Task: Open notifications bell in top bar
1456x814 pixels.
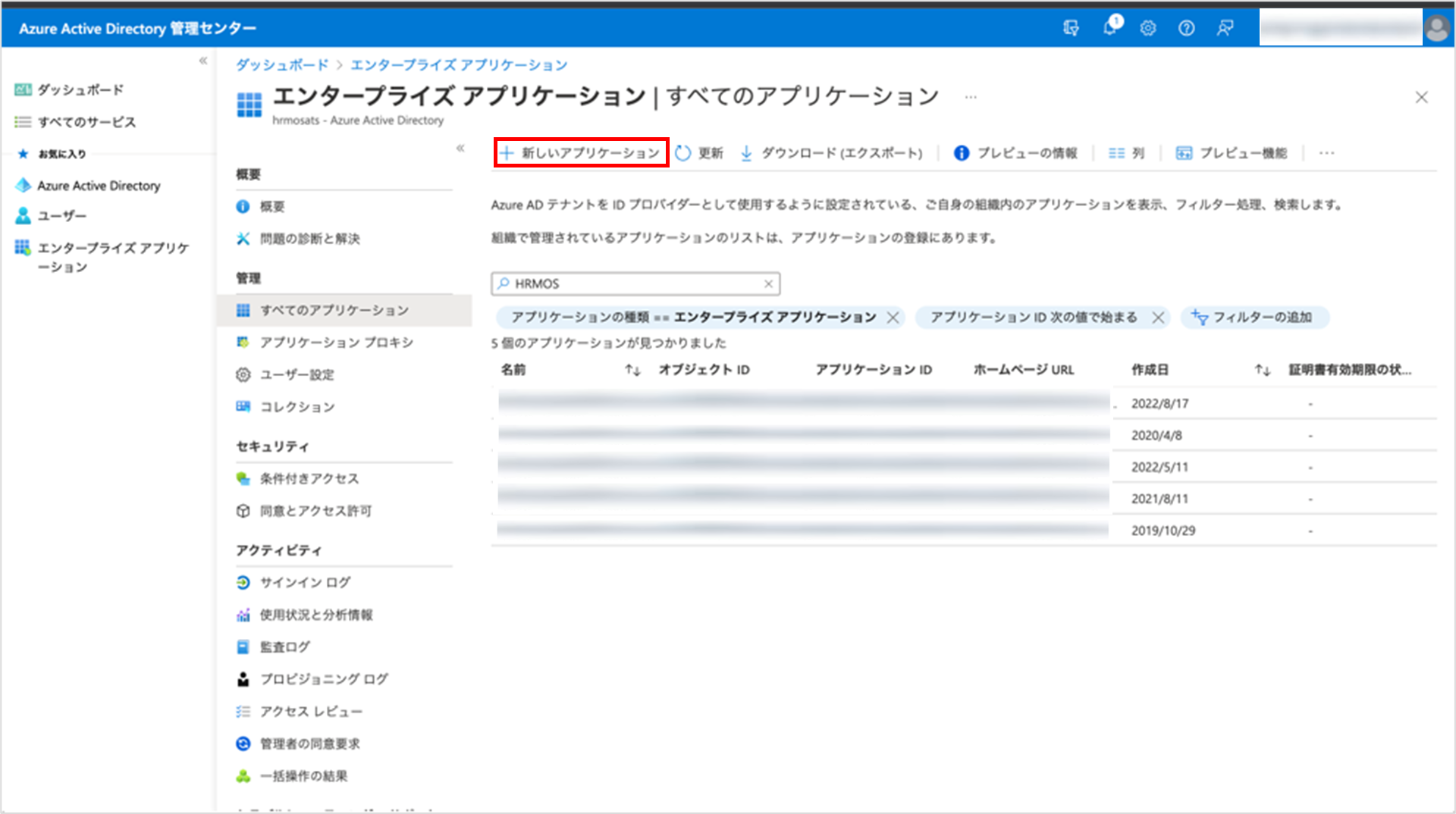Action: coord(1110,27)
